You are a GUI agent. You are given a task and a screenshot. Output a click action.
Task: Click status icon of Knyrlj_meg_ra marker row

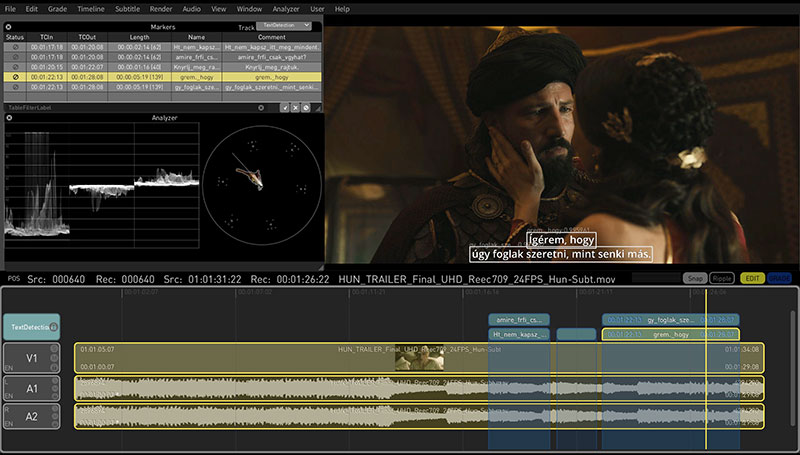pos(15,67)
